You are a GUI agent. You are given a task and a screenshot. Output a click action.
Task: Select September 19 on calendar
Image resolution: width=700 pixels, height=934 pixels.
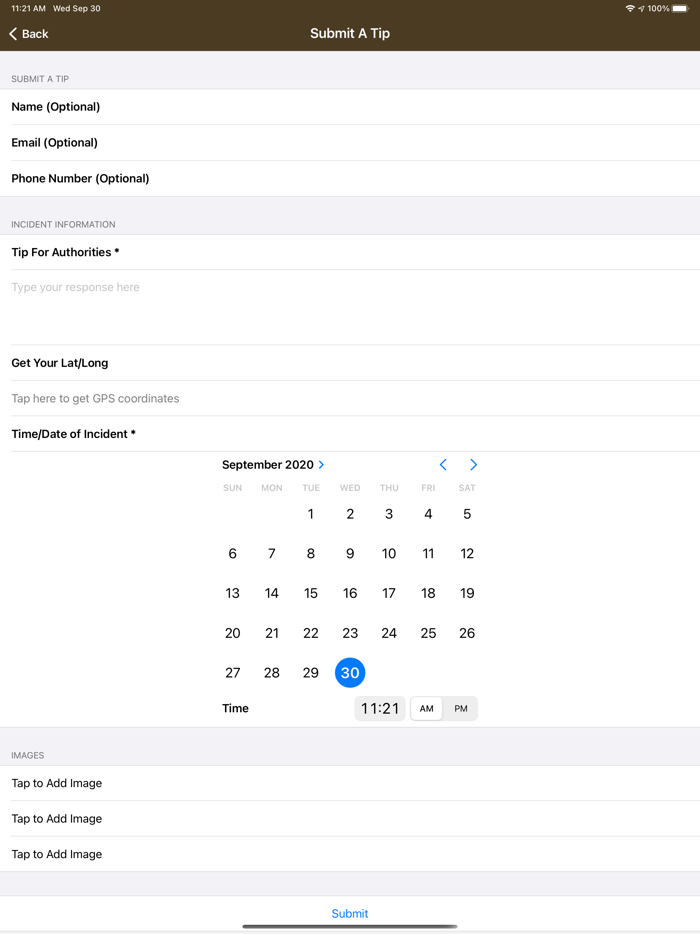click(x=467, y=593)
